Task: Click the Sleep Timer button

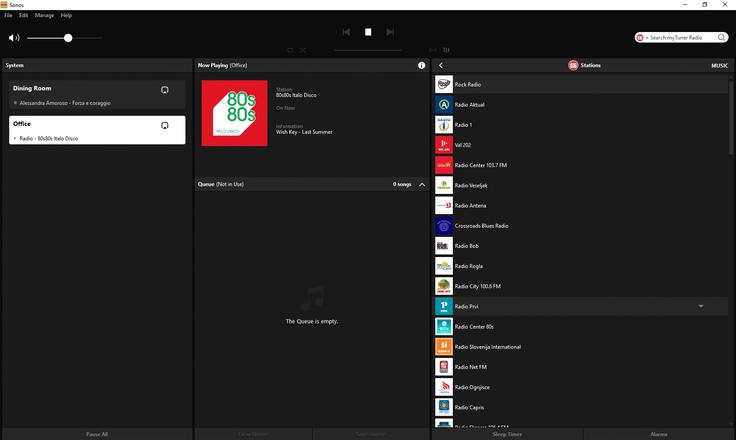Action: (507, 434)
